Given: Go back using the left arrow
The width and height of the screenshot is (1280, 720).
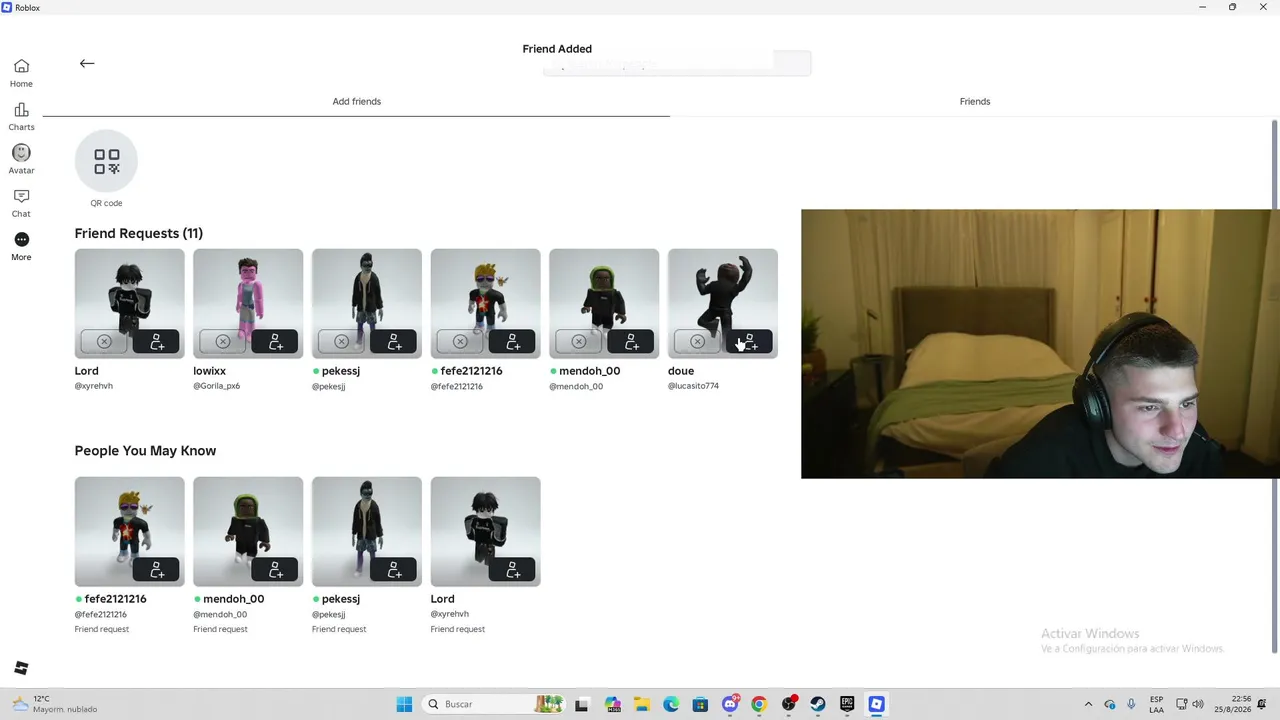Looking at the screenshot, I should coord(87,63).
